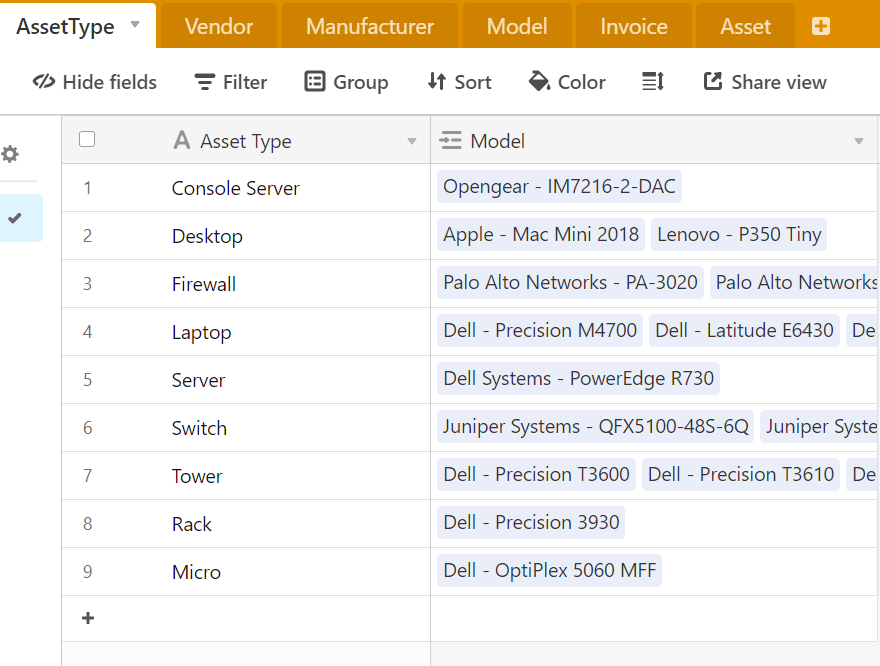Click the Model column header

point(654,140)
